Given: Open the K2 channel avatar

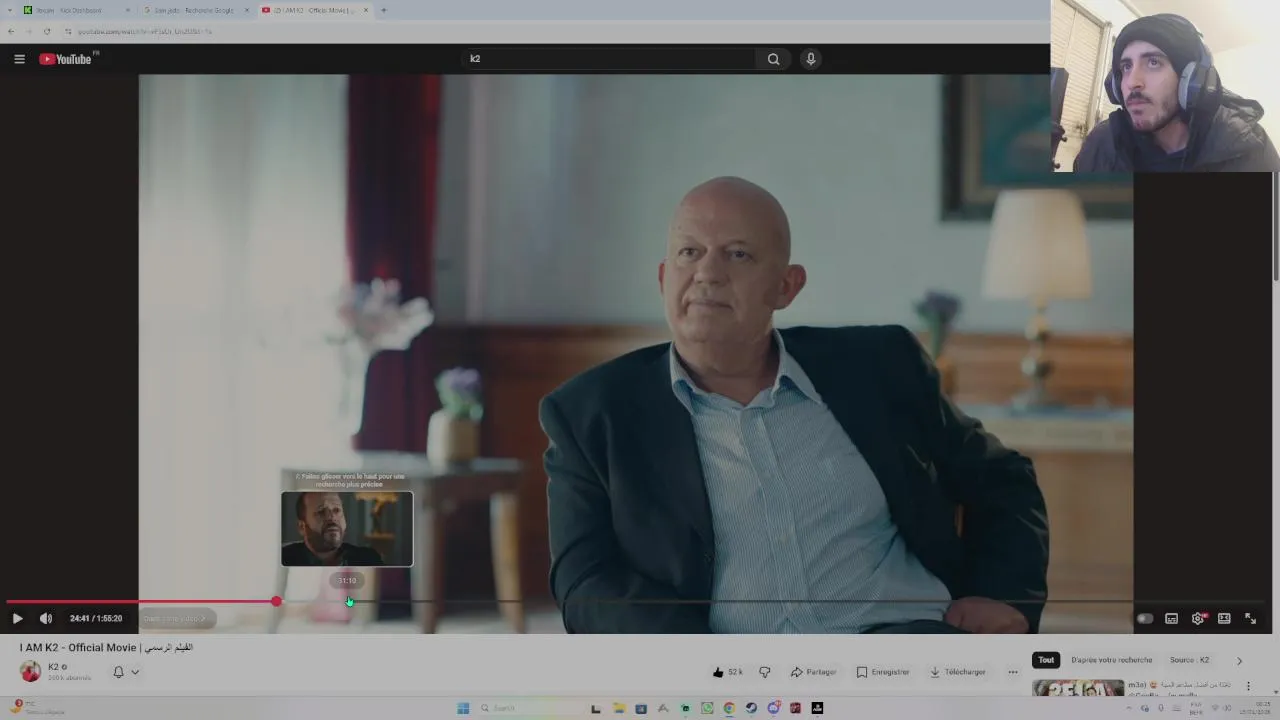Looking at the screenshot, I should pos(31,672).
